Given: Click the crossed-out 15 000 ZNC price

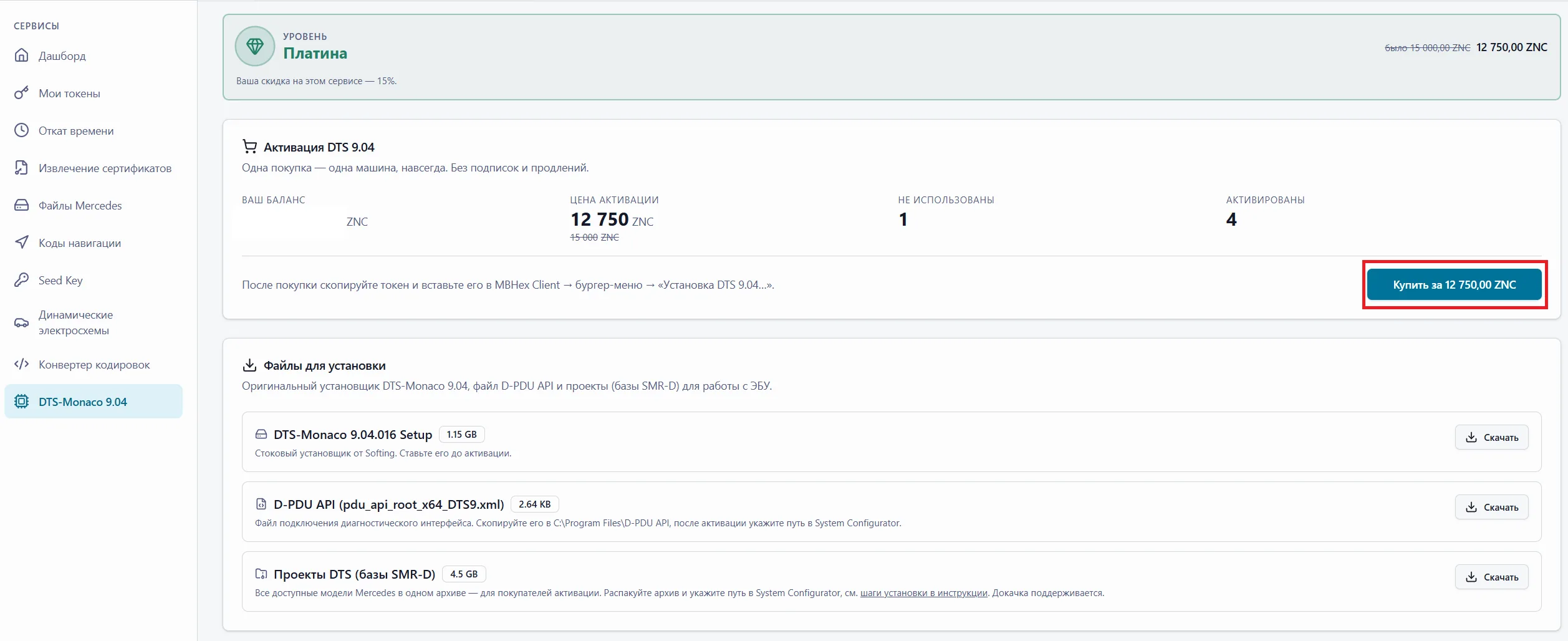Looking at the screenshot, I should click(594, 238).
